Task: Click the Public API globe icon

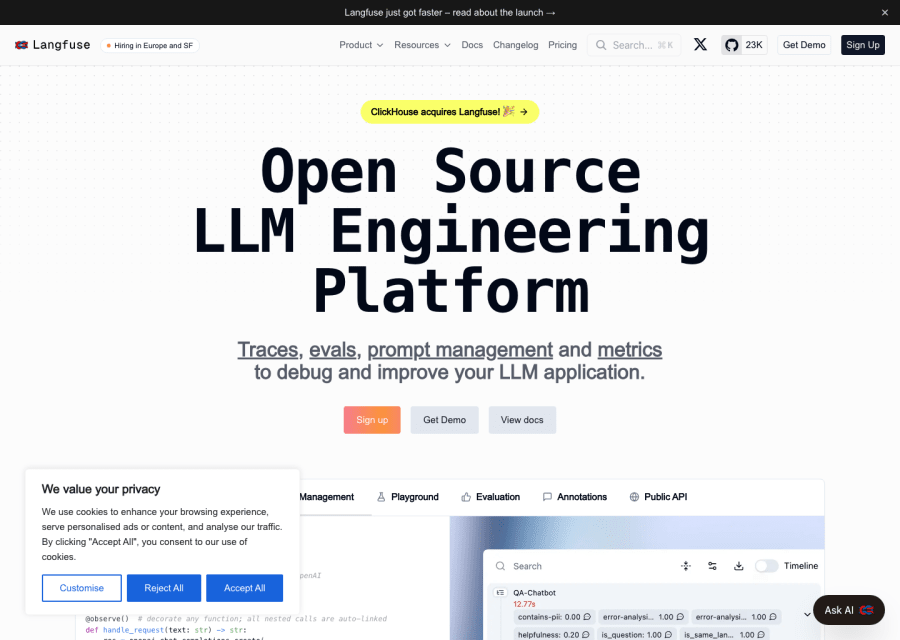Action: tap(633, 496)
